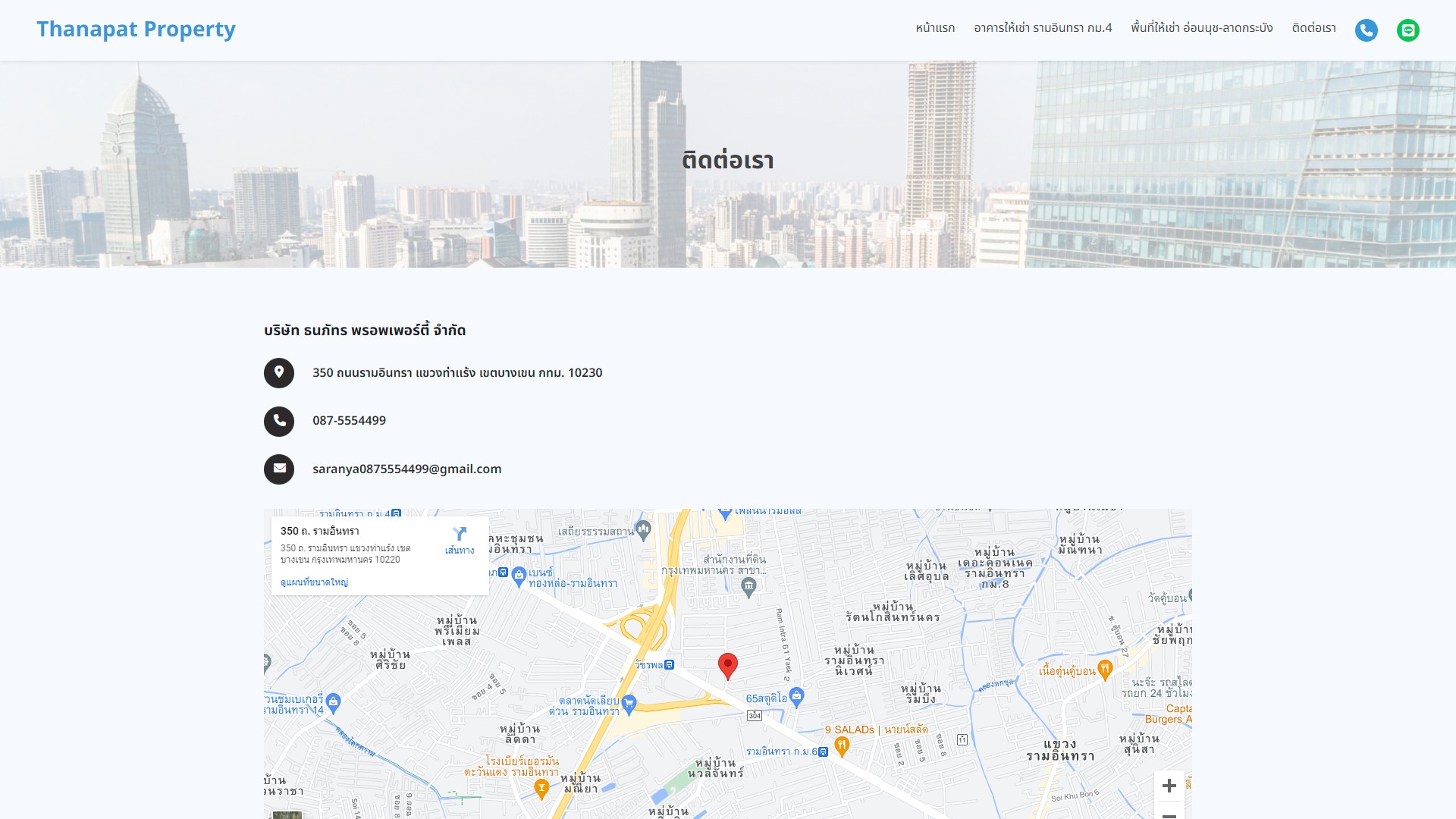Zoom out the map with minus button

click(x=1169, y=813)
